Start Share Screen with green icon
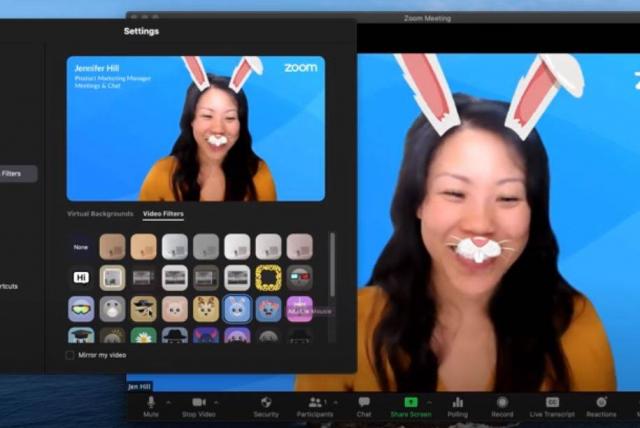The image size is (640, 428). click(x=411, y=406)
